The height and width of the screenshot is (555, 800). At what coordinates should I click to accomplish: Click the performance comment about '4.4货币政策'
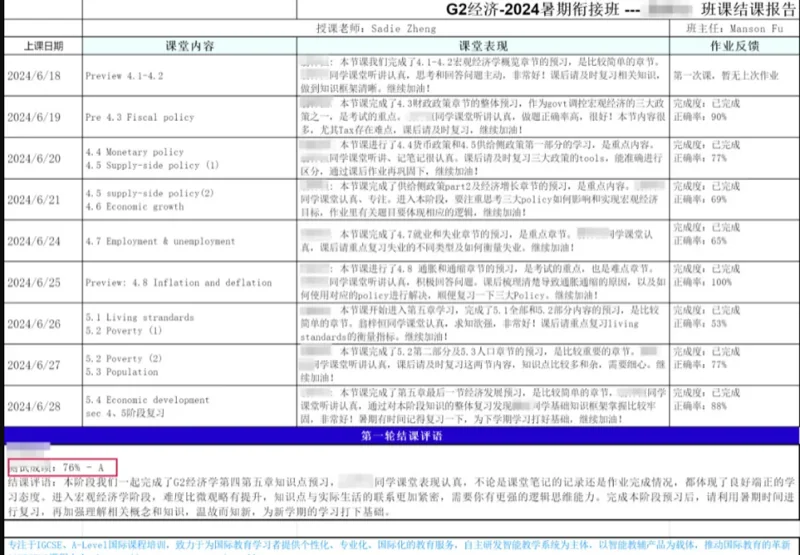(x=483, y=158)
